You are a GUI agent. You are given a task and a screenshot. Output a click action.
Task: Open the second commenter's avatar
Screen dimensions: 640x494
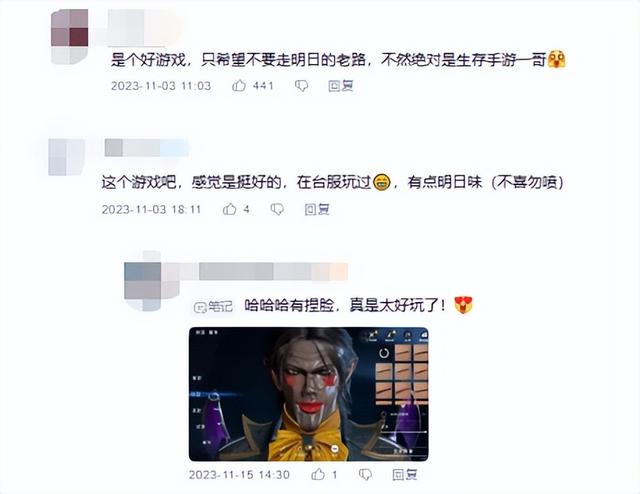tap(67, 157)
